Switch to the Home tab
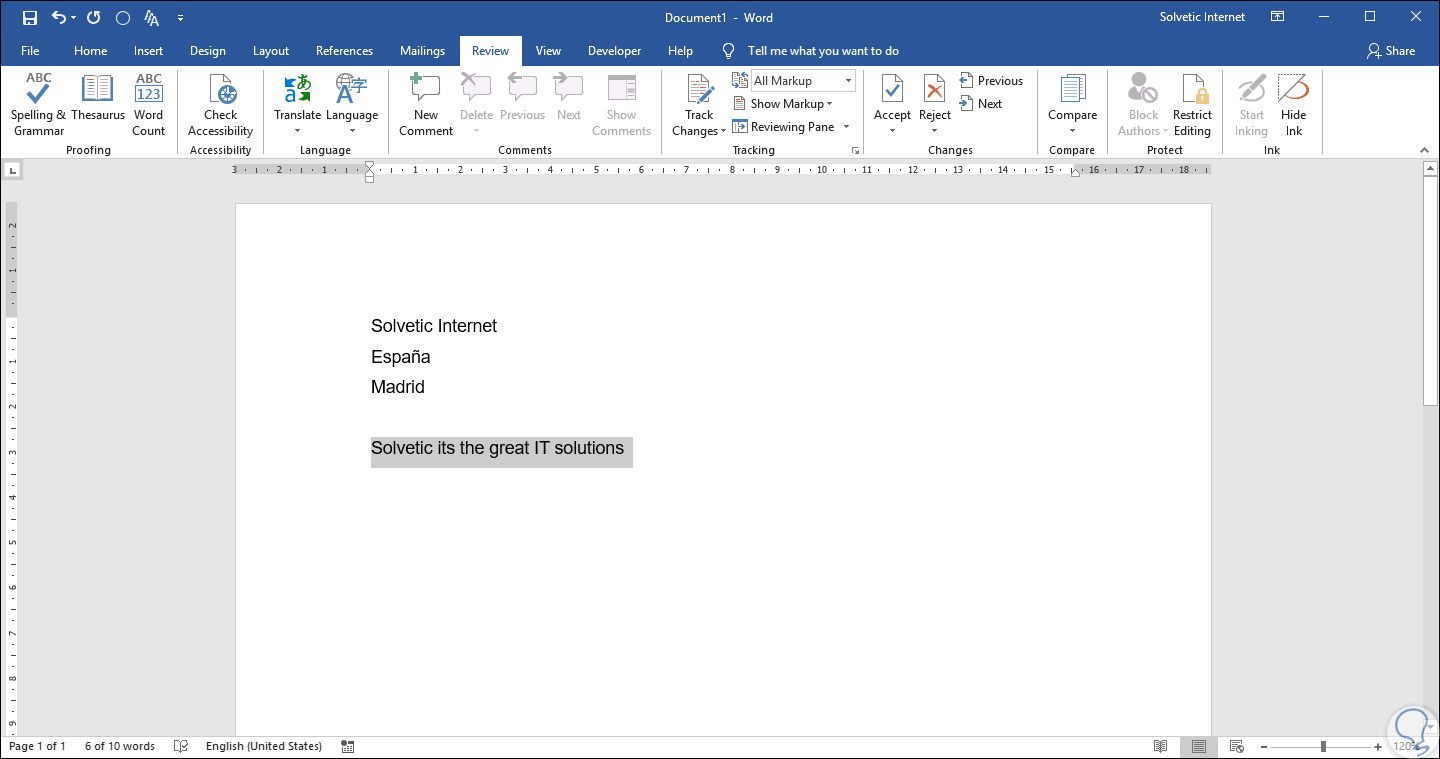The width and height of the screenshot is (1440, 759). point(90,51)
